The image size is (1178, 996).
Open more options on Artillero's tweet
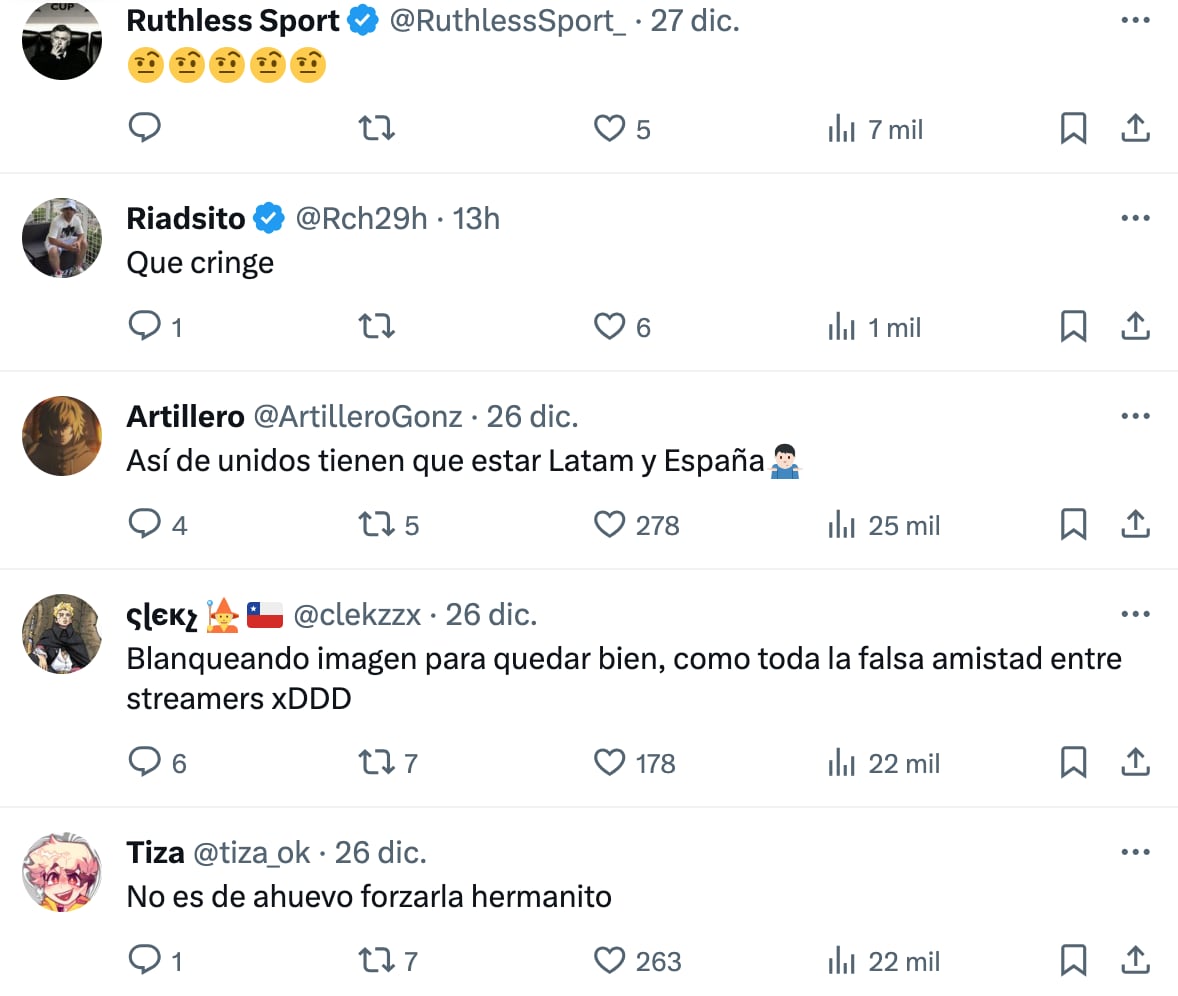click(x=1136, y=415)
